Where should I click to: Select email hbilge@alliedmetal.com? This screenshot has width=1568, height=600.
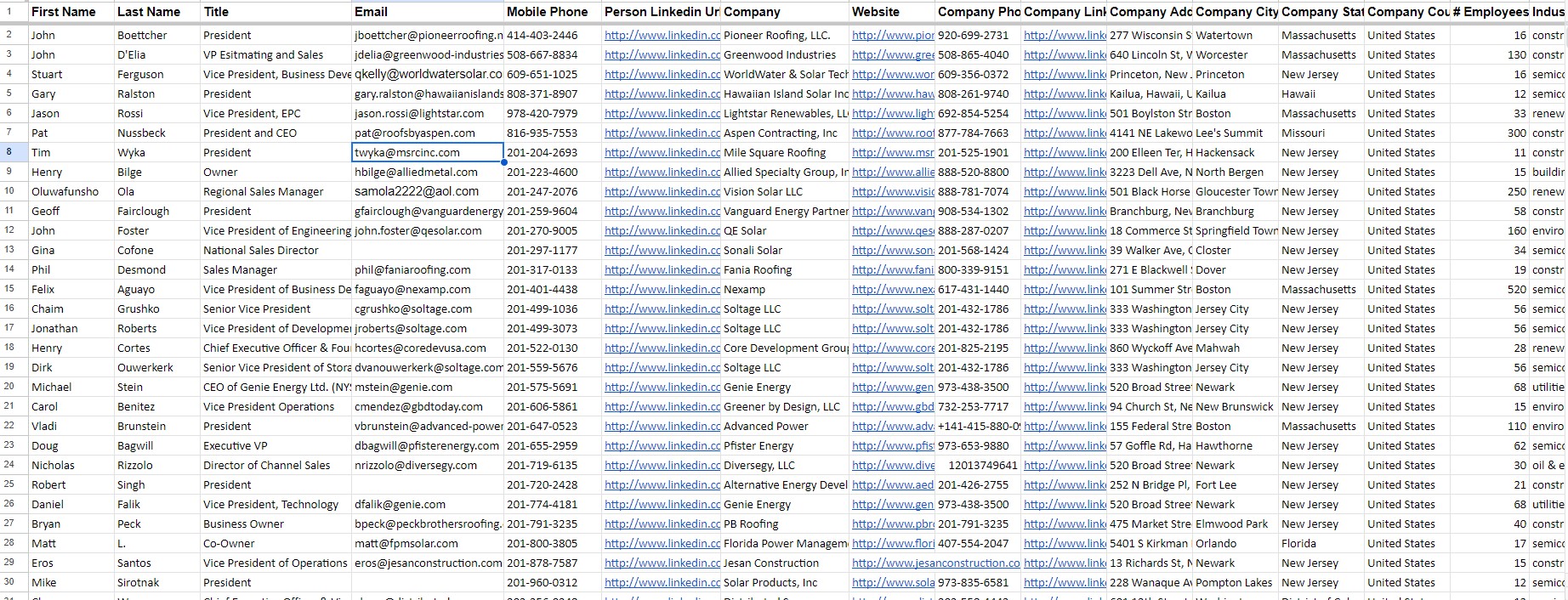428,172
